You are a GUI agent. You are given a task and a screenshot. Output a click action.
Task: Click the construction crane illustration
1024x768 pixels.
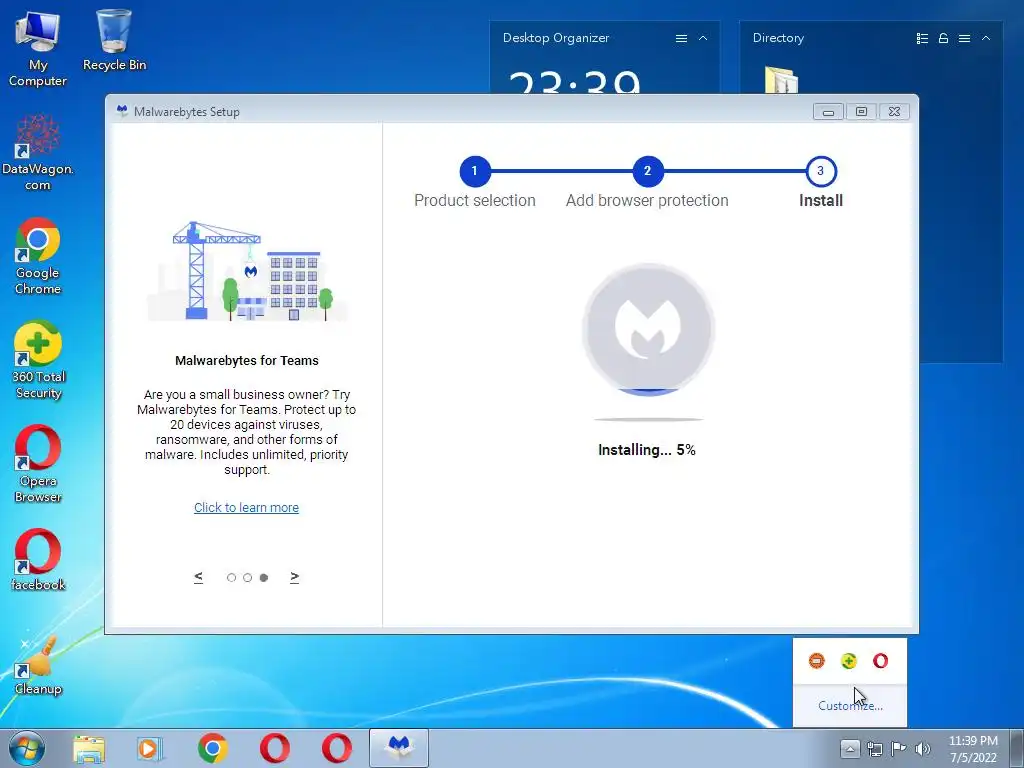247,271
